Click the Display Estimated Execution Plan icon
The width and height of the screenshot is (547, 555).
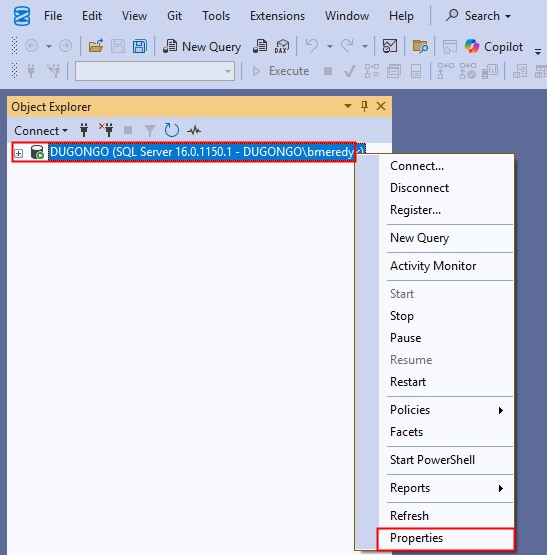pyautogui.click(x=371, y=71)
